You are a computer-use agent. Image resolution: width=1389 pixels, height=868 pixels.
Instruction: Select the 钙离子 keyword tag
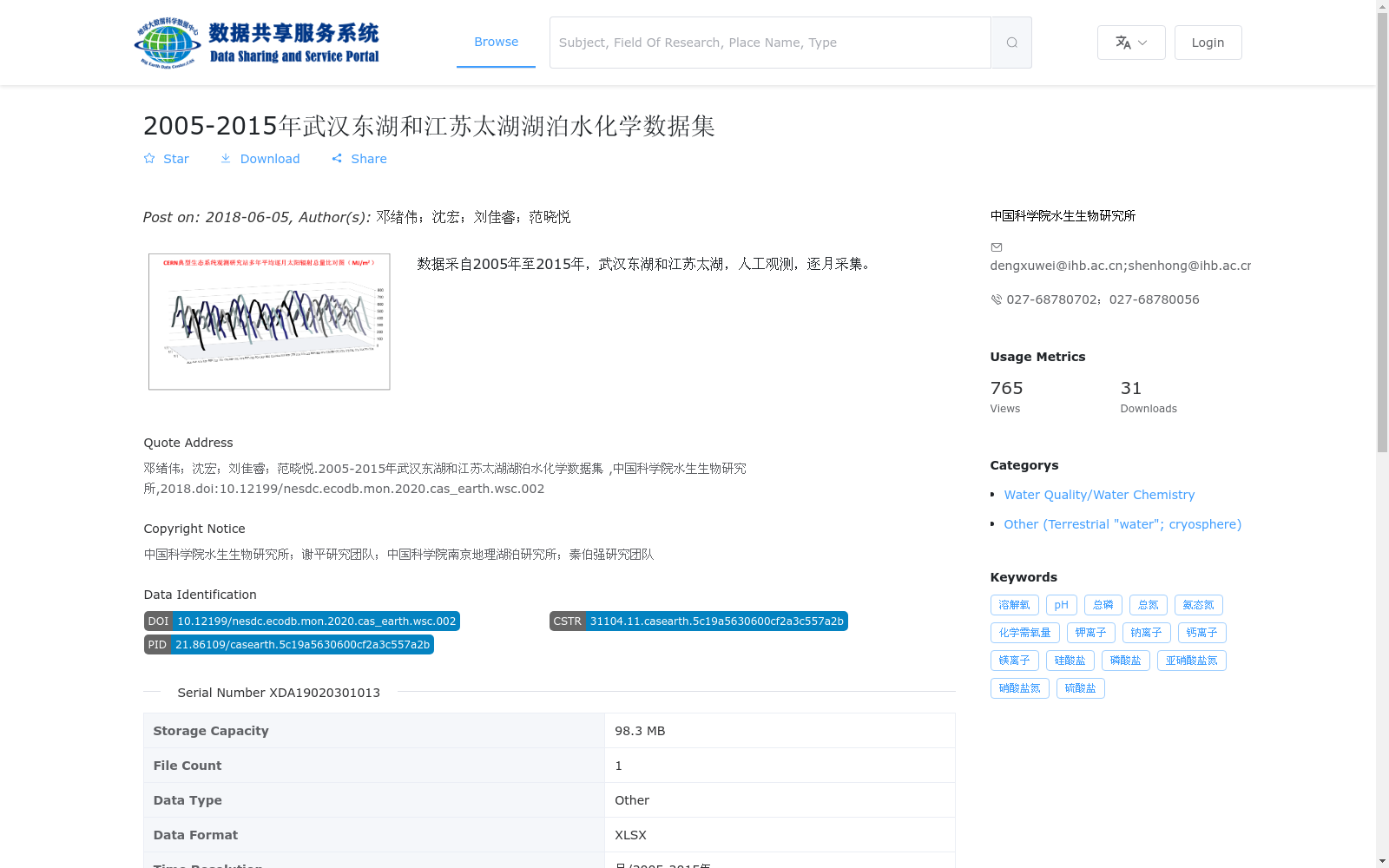1201,633
